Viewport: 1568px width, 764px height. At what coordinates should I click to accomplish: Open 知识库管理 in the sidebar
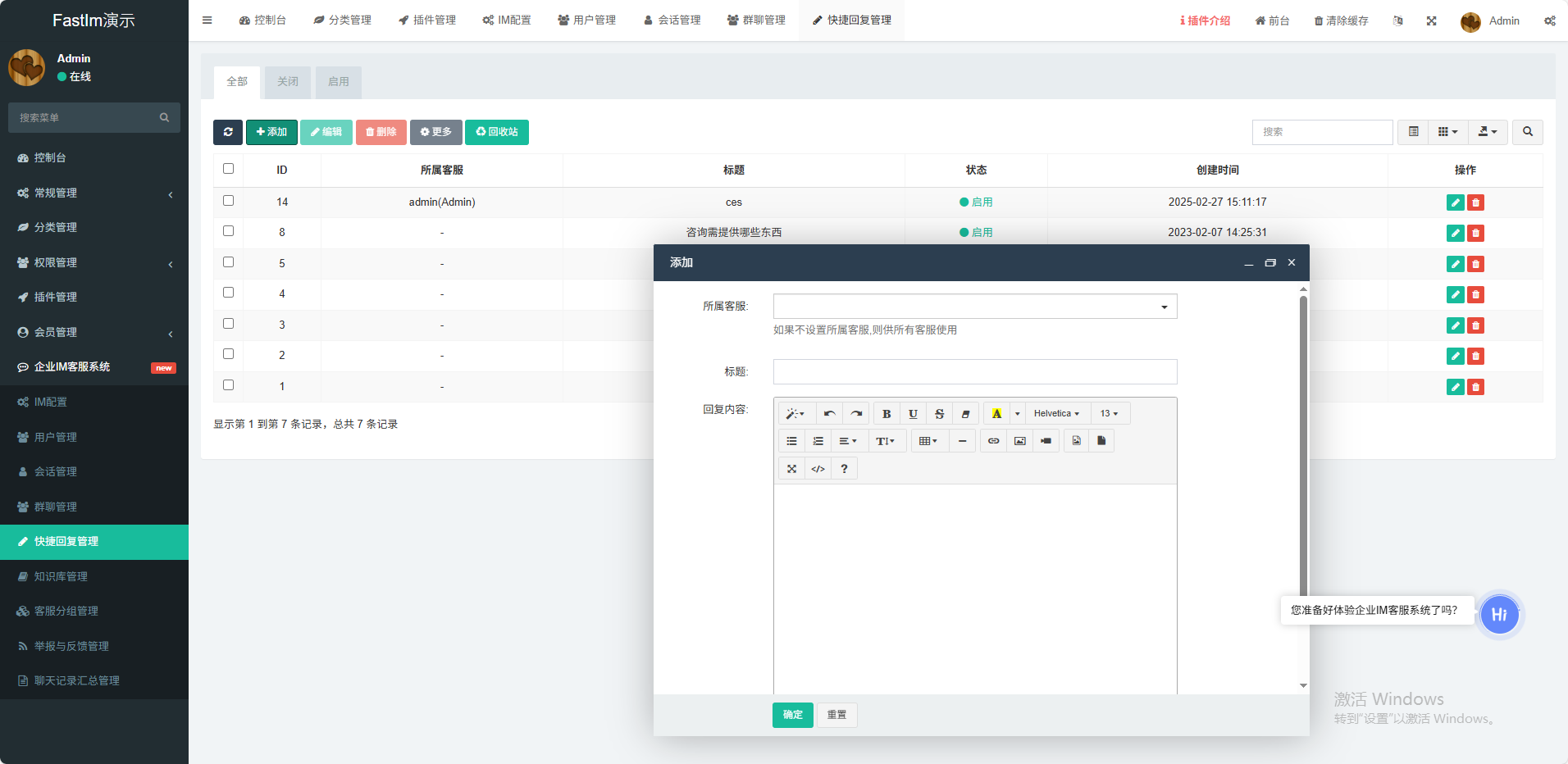(61, 577)
